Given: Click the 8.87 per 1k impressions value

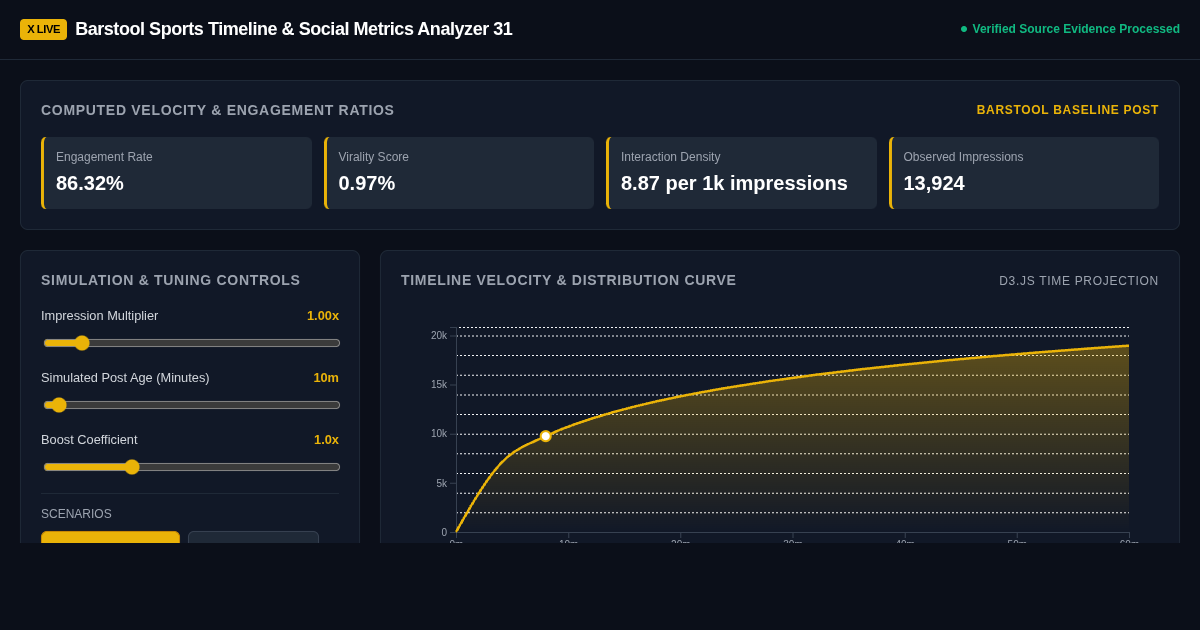Looking at the screenshot, I should tap(734, 183).
